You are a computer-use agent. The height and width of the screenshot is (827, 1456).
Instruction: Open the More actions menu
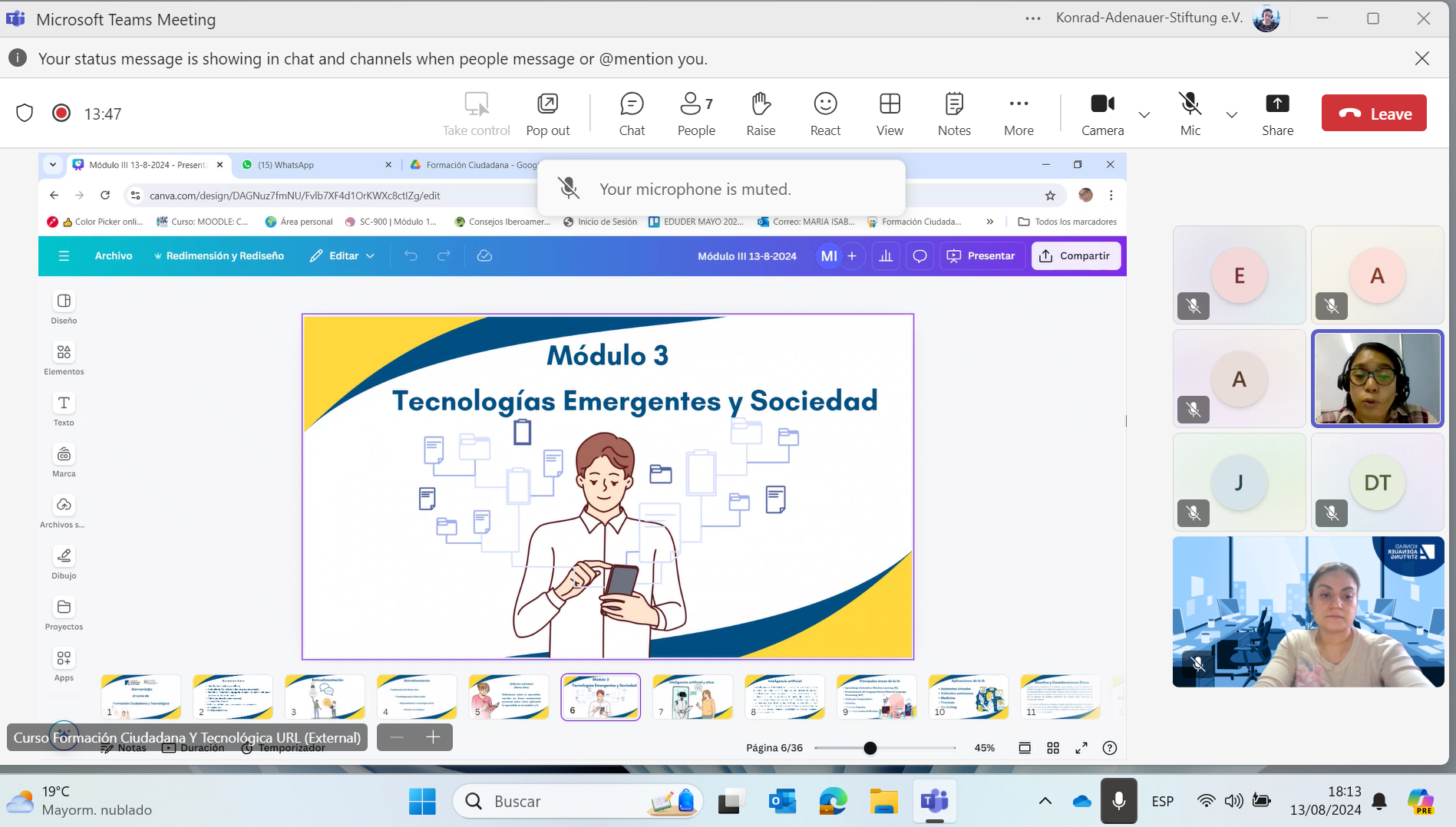pos(1018,114)
